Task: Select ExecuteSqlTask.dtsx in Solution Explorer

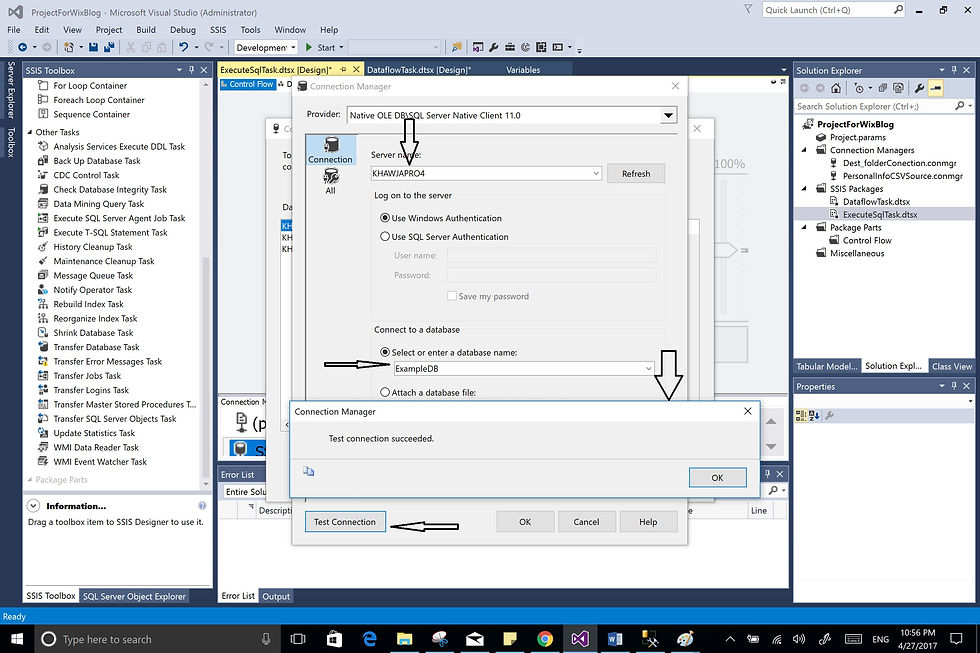Action: pyautogui.click(x=880, y=214)
